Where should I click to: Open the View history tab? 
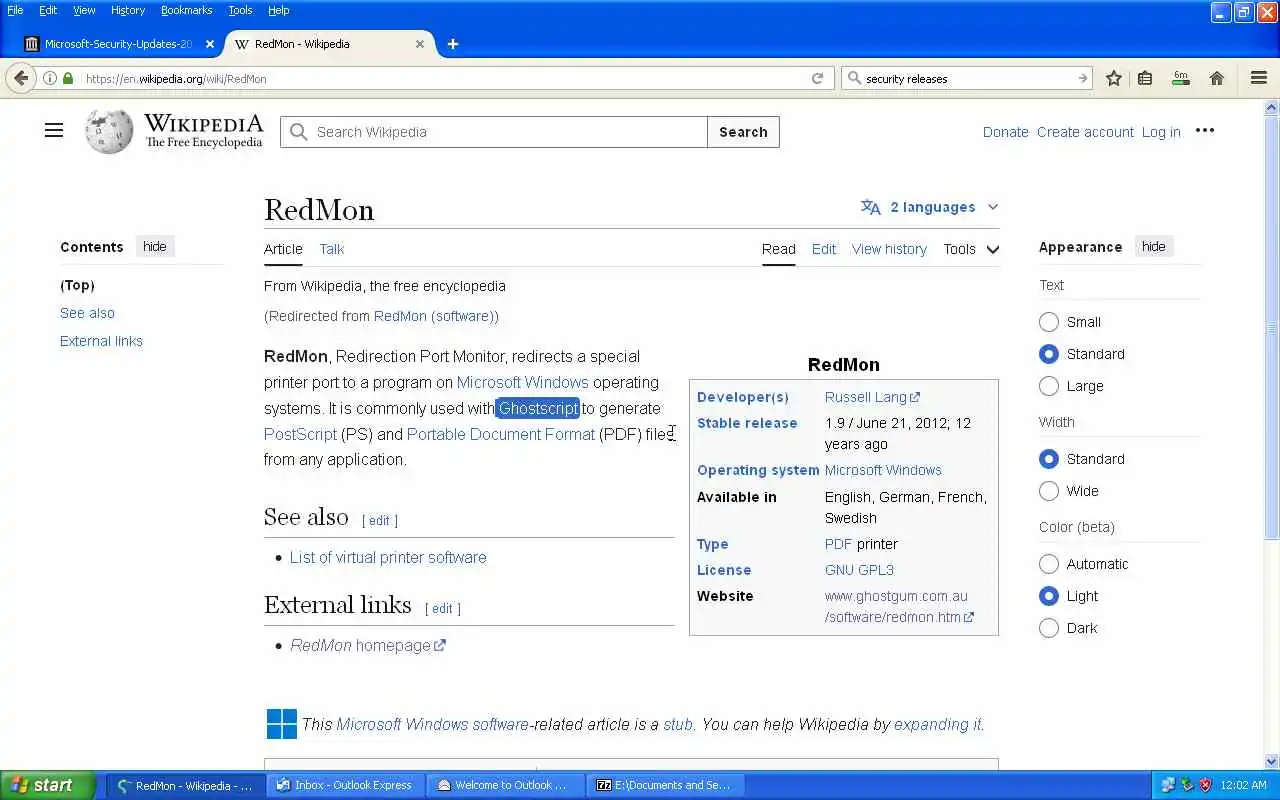click(889, 249)
